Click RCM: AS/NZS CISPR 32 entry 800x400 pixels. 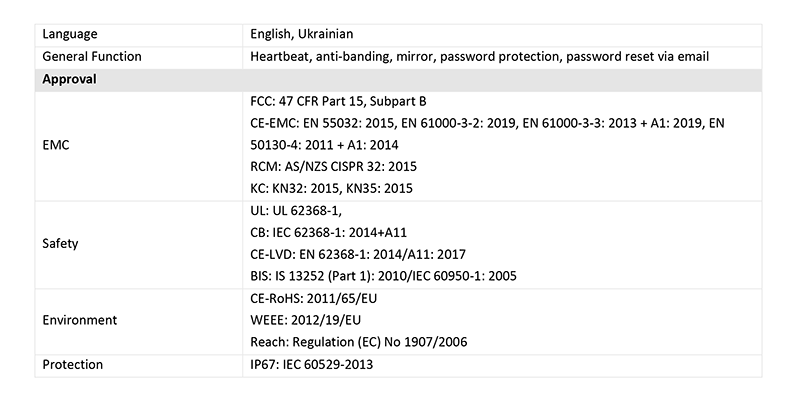333,167
